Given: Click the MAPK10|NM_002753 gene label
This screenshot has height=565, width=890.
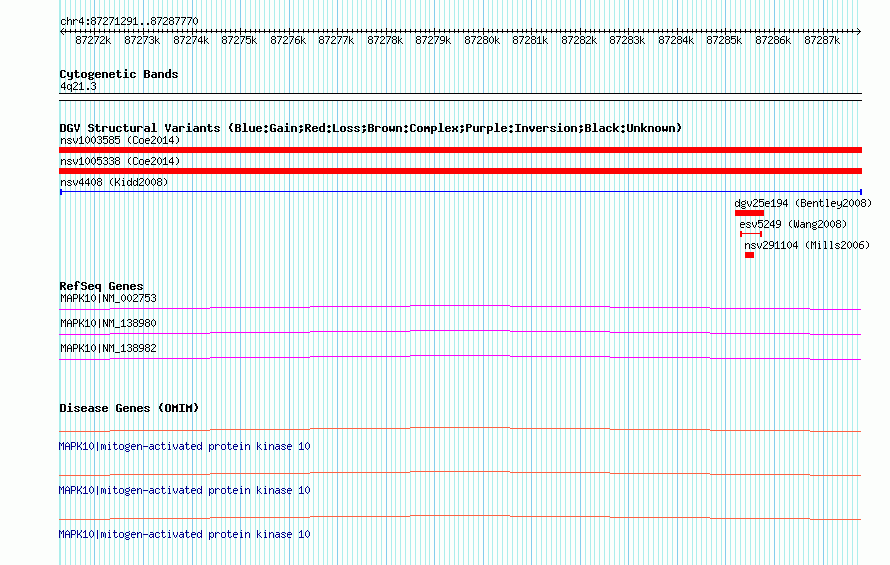Looking at the screenshot, I should pyautogui.click(x=108, y=298).
